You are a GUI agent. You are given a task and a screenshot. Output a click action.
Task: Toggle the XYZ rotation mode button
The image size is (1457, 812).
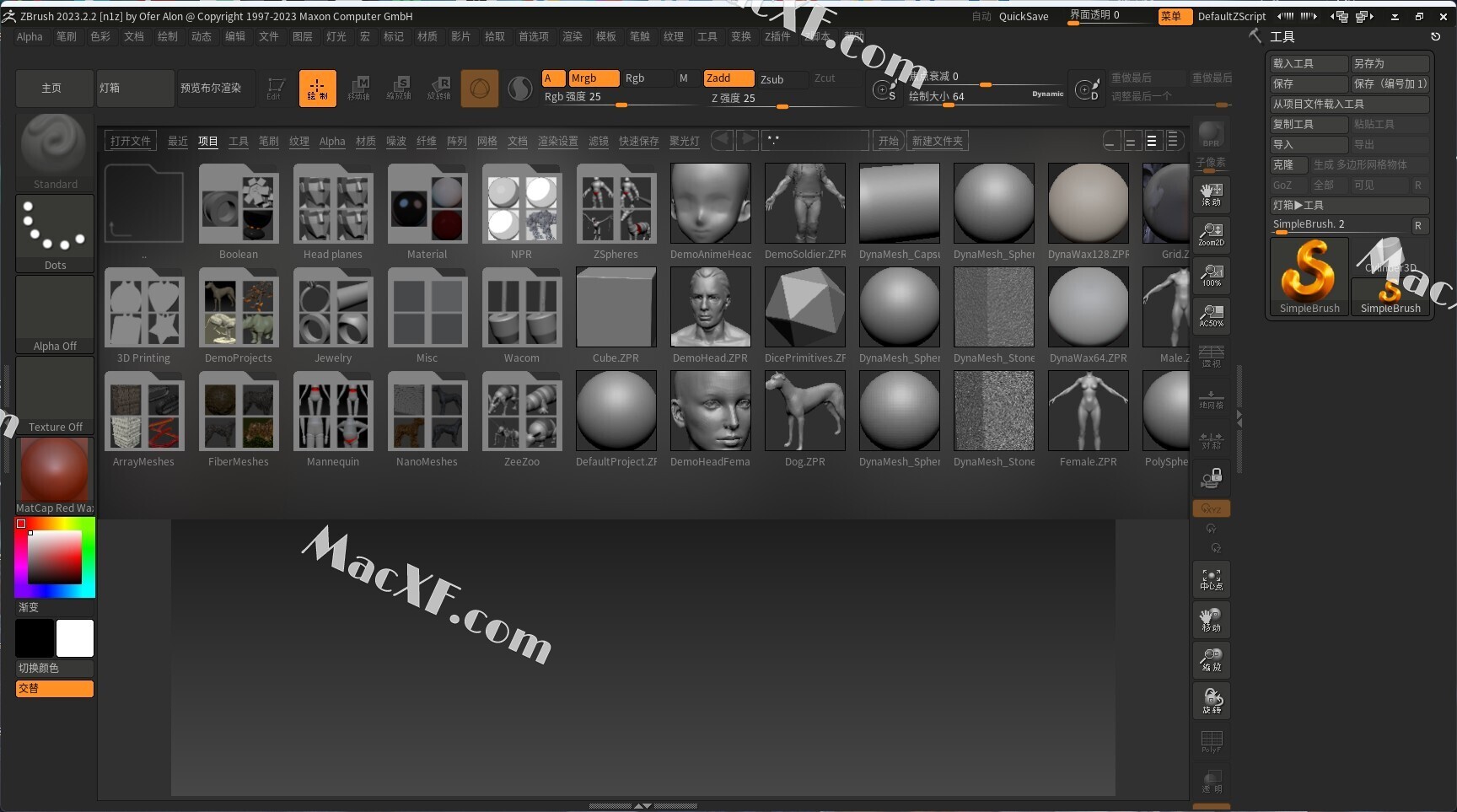click(x=1212, y=508)
